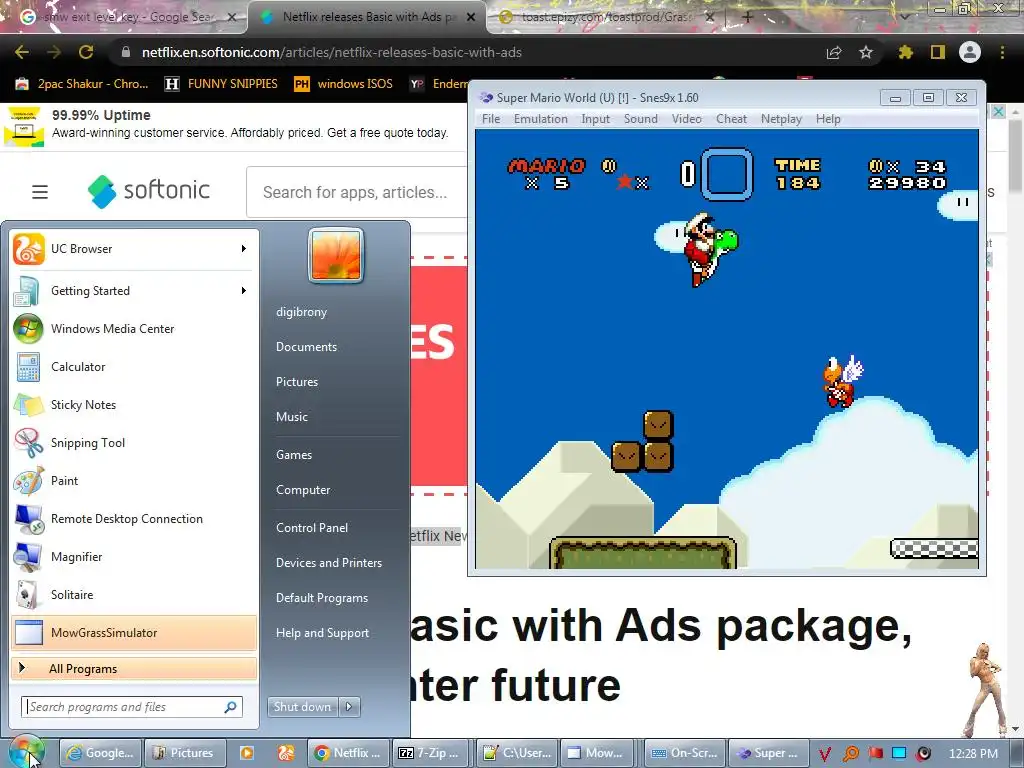This screenshot has width=1024, height=768.
Task: Open Chrome three-dot menu
Action: (x=1002, y=52)
